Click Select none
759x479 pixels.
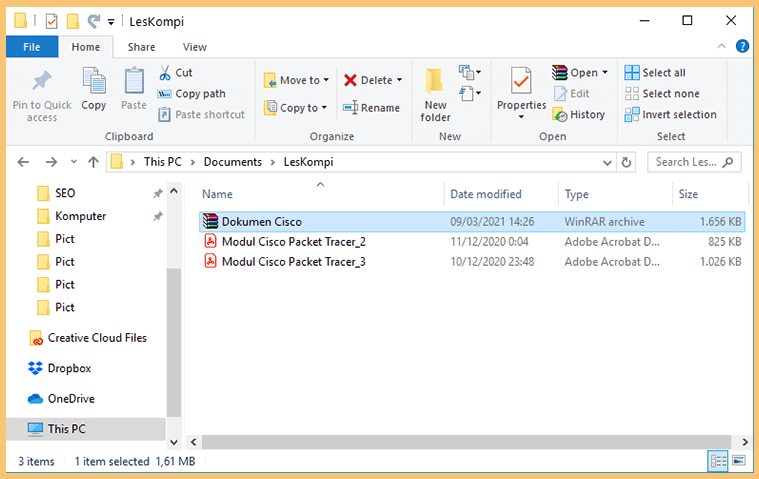tap(662, 93)
